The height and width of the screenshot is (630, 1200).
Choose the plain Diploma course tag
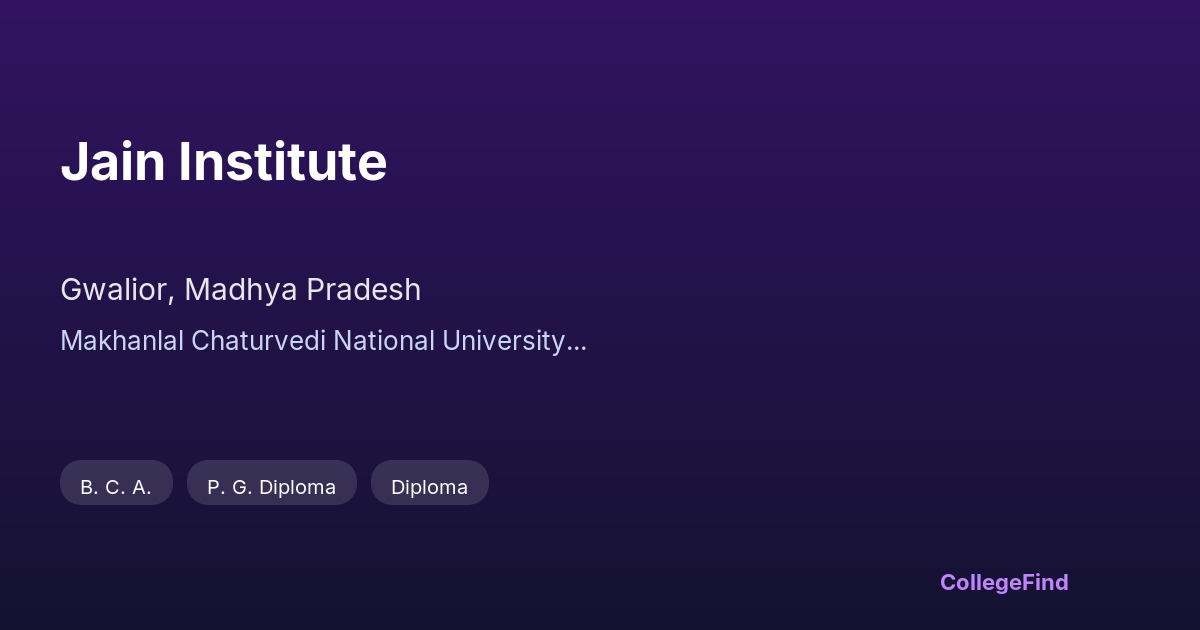point(429,486)
